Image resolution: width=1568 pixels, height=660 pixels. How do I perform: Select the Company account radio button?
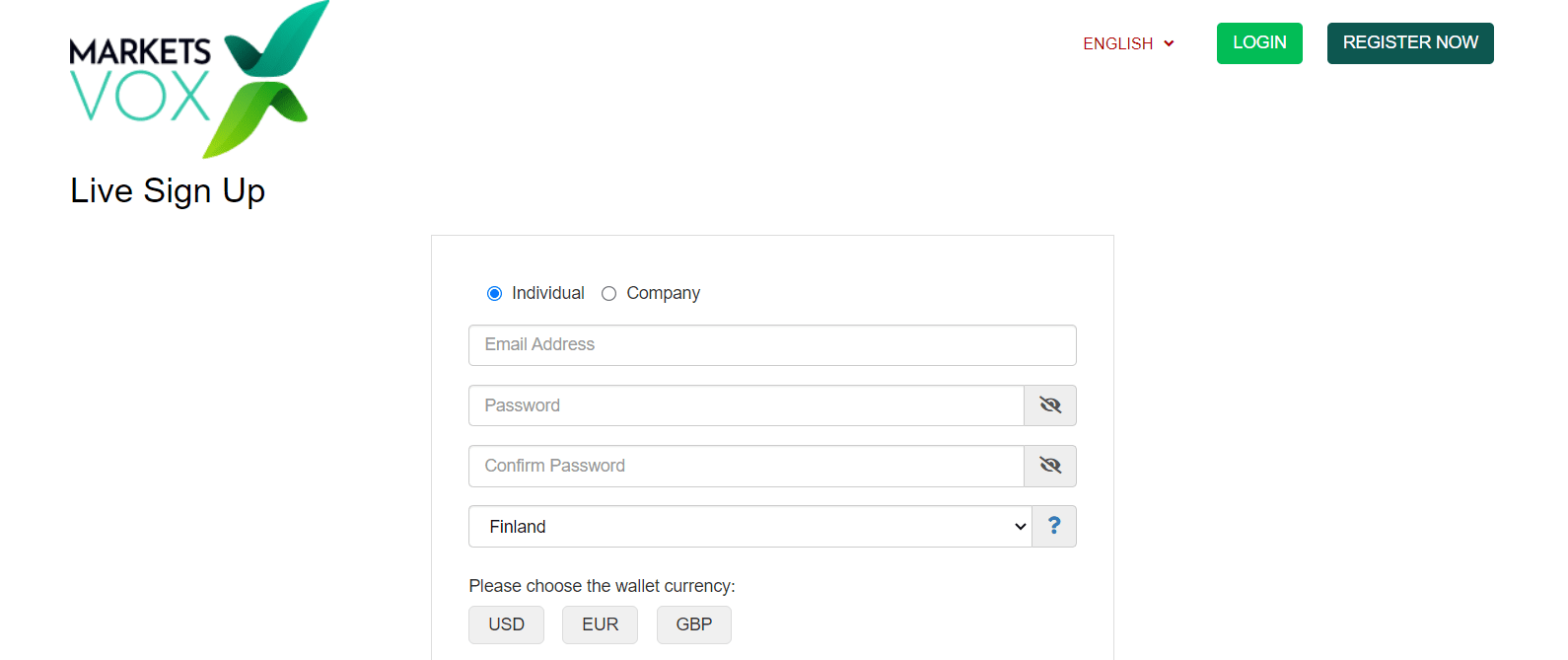click(x=608, y=293)
